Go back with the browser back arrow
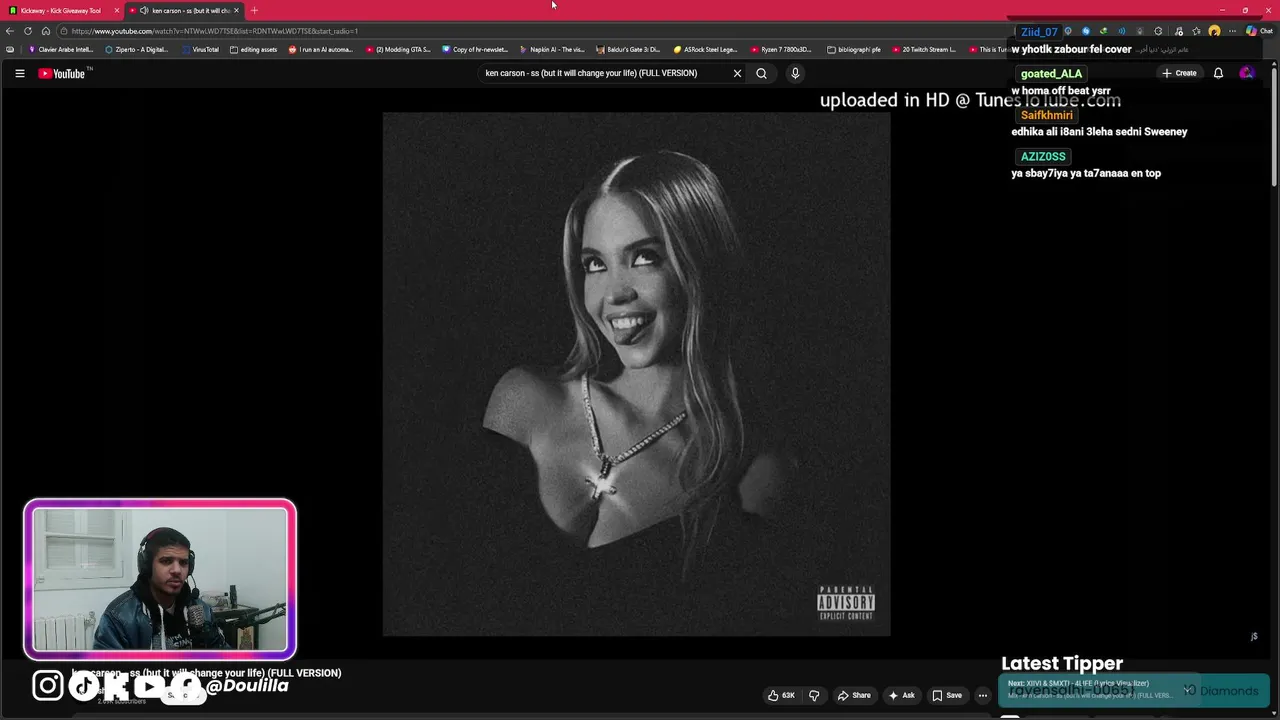Image resolution: width=1280 pixels, height=720 pixels. tap(10, 31)
